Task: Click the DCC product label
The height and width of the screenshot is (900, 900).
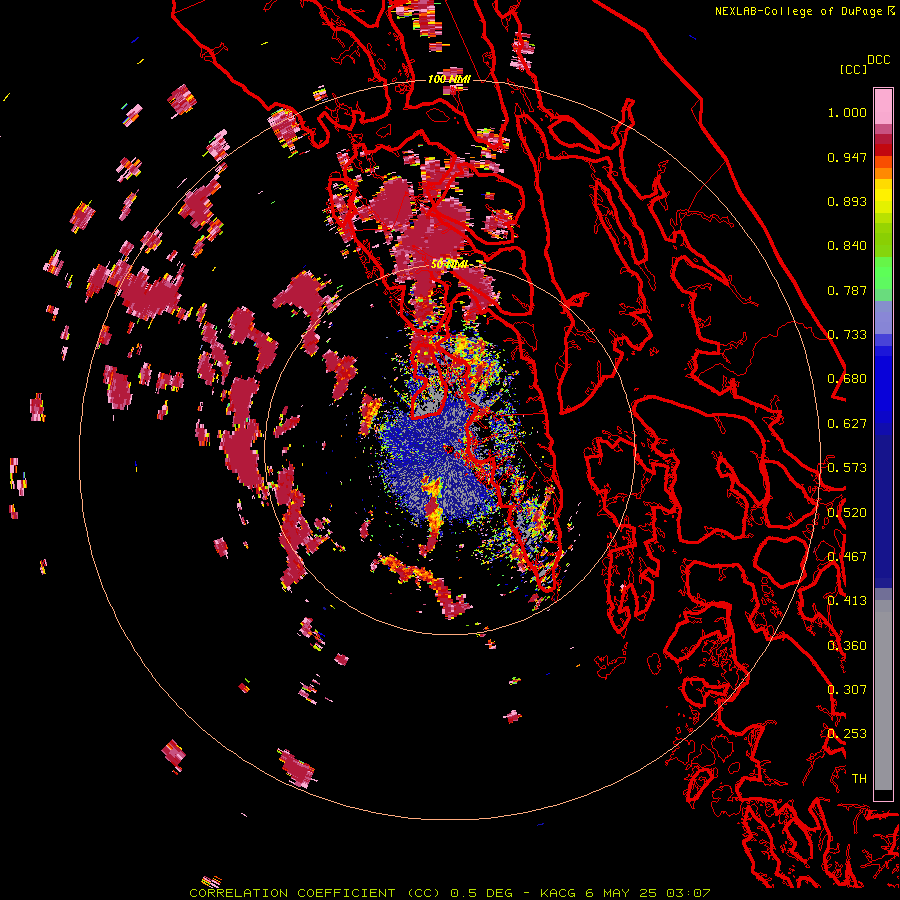Action: 879,59
